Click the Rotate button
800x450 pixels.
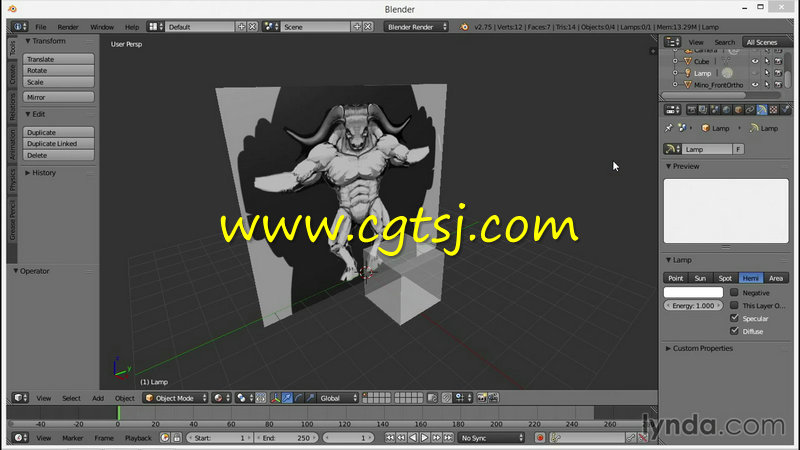[58, 70]
